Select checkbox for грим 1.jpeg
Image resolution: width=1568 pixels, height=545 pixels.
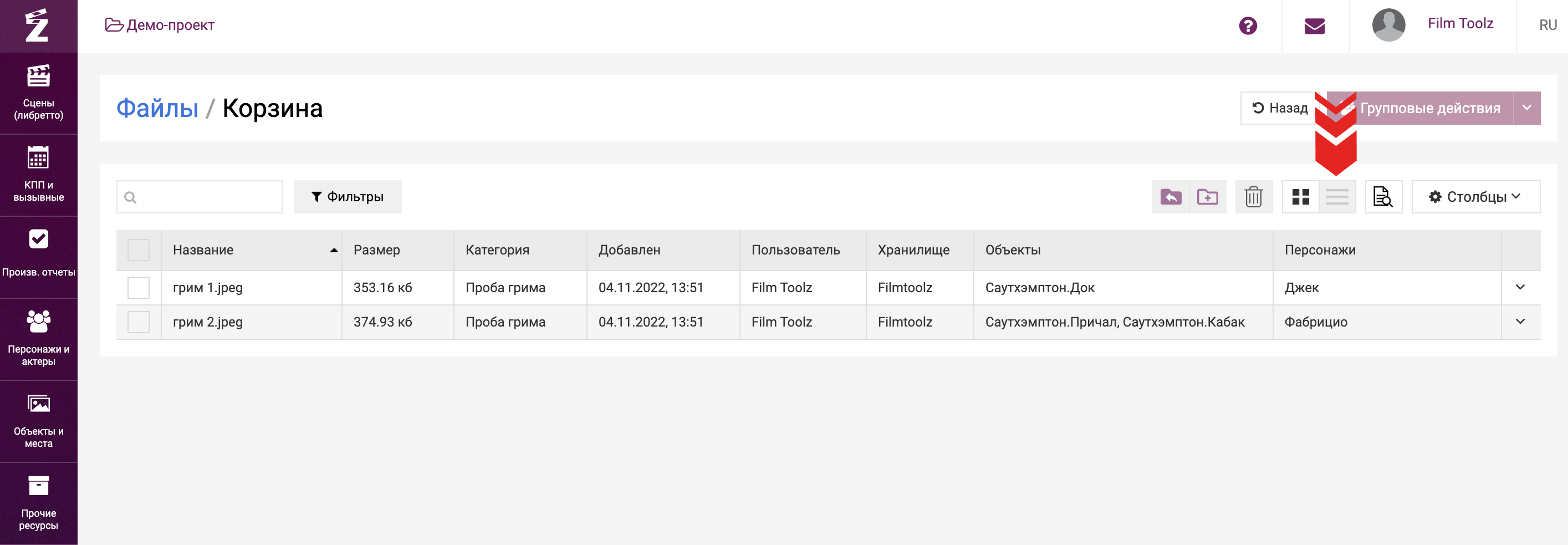[139, 287]
